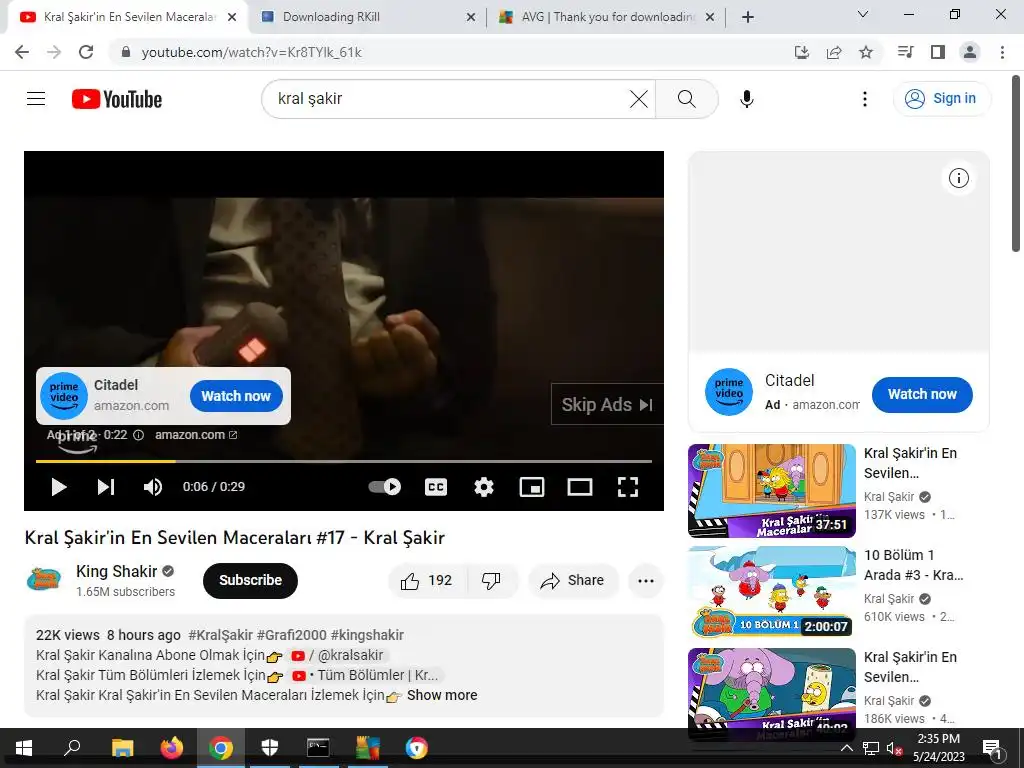This screenshot has width=1024, height=768.
Task: Open the ad info icon in sidebar
Action: point(958,178)
